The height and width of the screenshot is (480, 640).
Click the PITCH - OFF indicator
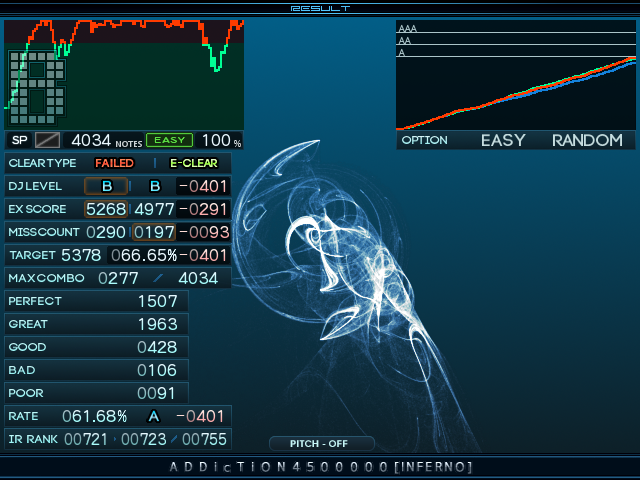(322, 444)
